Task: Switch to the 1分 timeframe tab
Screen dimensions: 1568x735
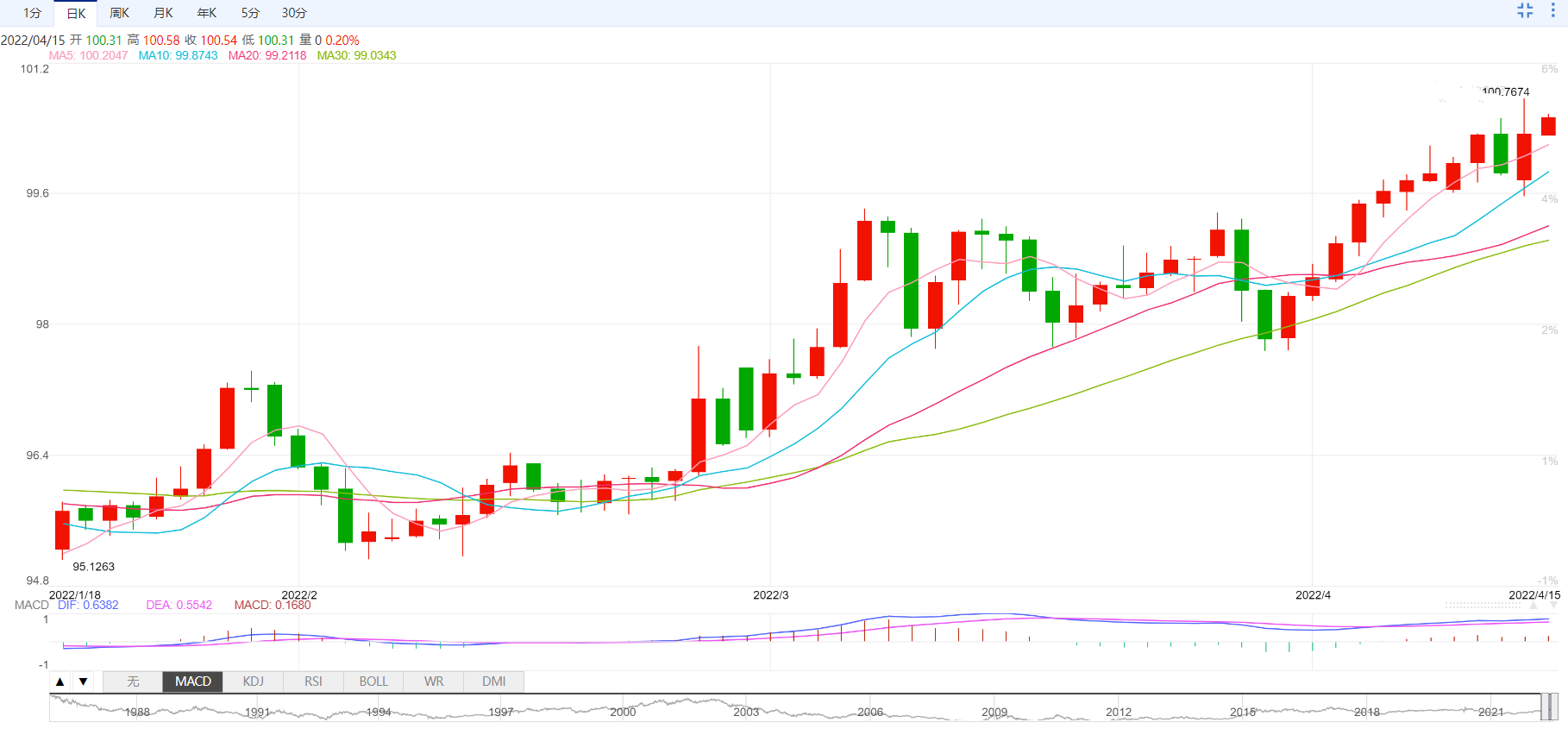Action: (x=32, y=13)
